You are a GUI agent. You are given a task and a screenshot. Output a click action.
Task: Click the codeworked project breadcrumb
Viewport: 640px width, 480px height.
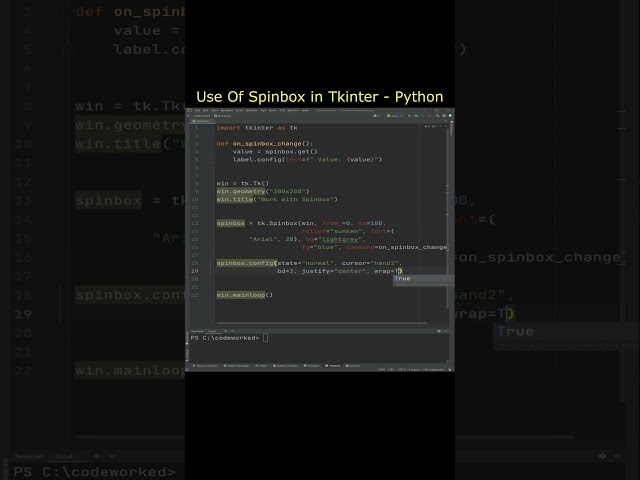202,116
